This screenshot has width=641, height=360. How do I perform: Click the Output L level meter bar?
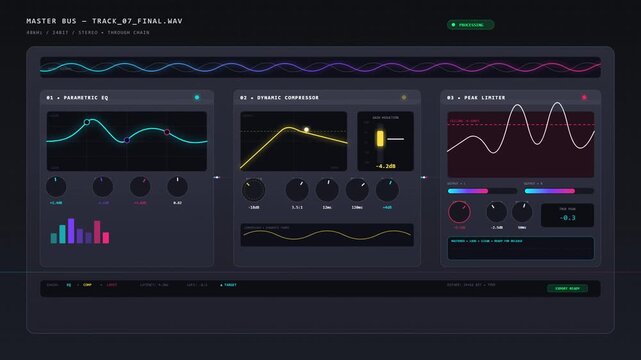point(482,191)
